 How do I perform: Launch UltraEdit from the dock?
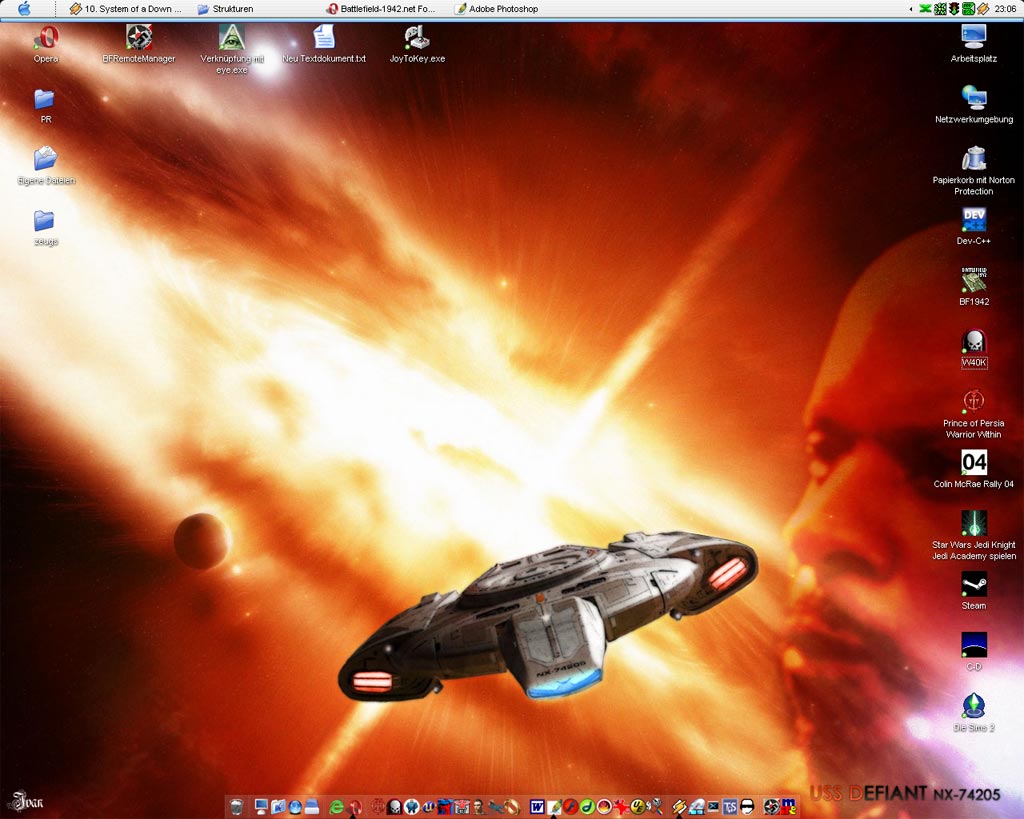[638, 807]
